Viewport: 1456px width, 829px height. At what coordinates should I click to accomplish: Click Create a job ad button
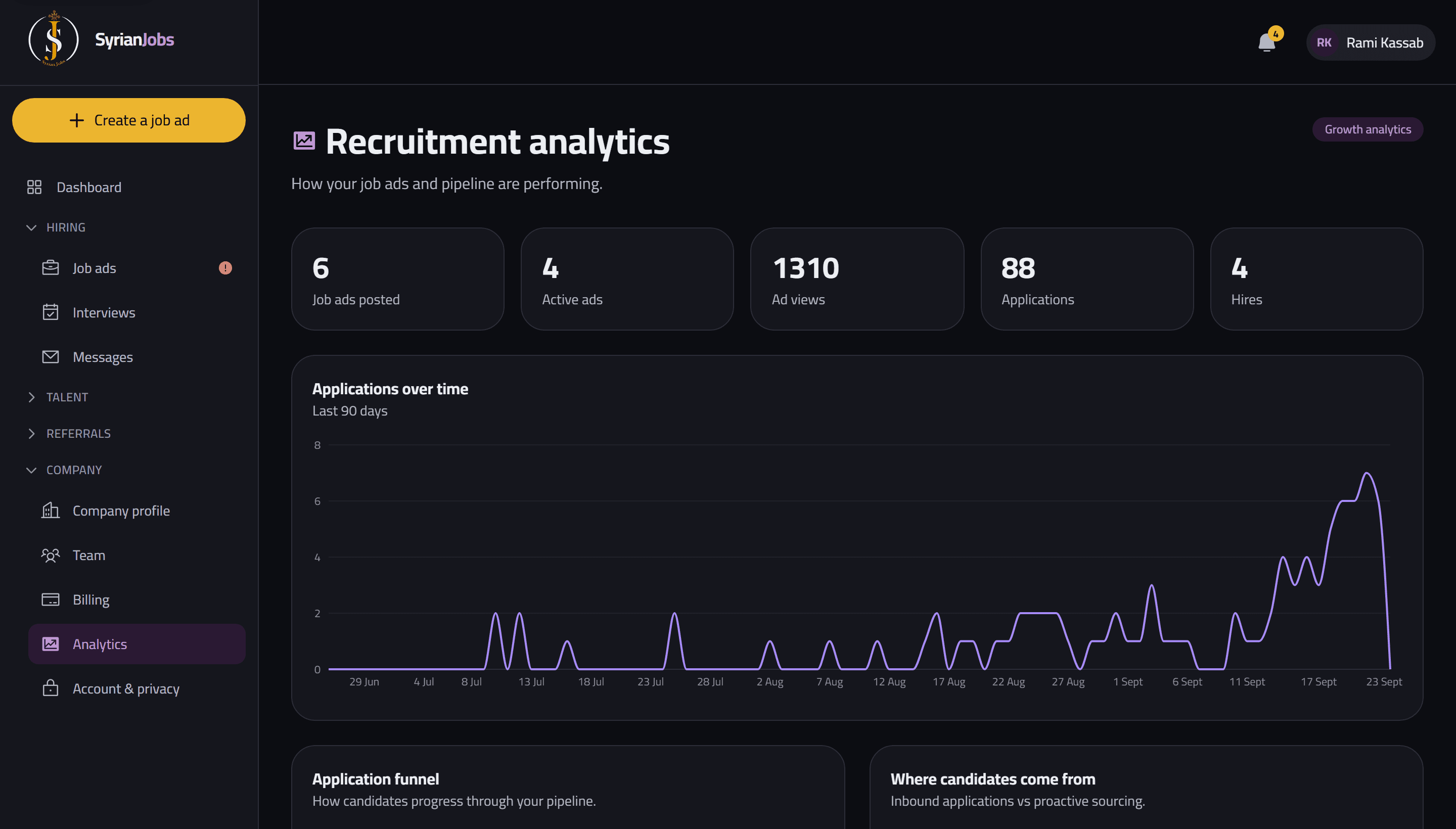[x=129, y=120]
